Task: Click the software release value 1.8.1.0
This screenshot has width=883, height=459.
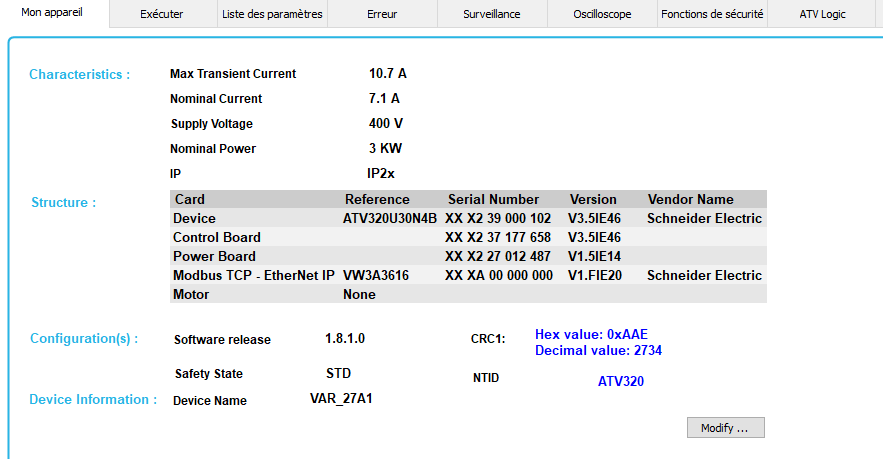Action: 345,338
